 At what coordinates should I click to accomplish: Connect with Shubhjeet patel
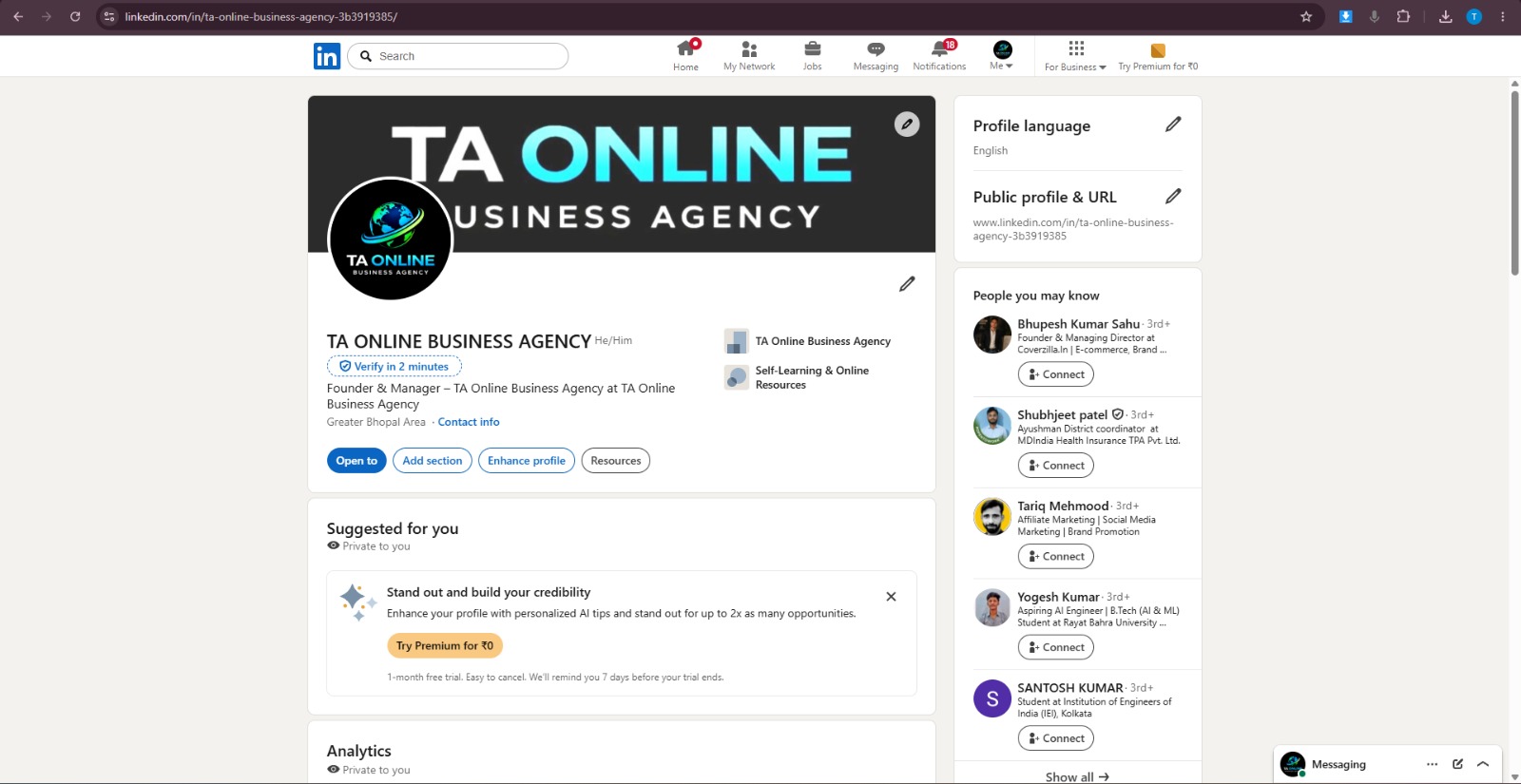[x=1055, y=466]
